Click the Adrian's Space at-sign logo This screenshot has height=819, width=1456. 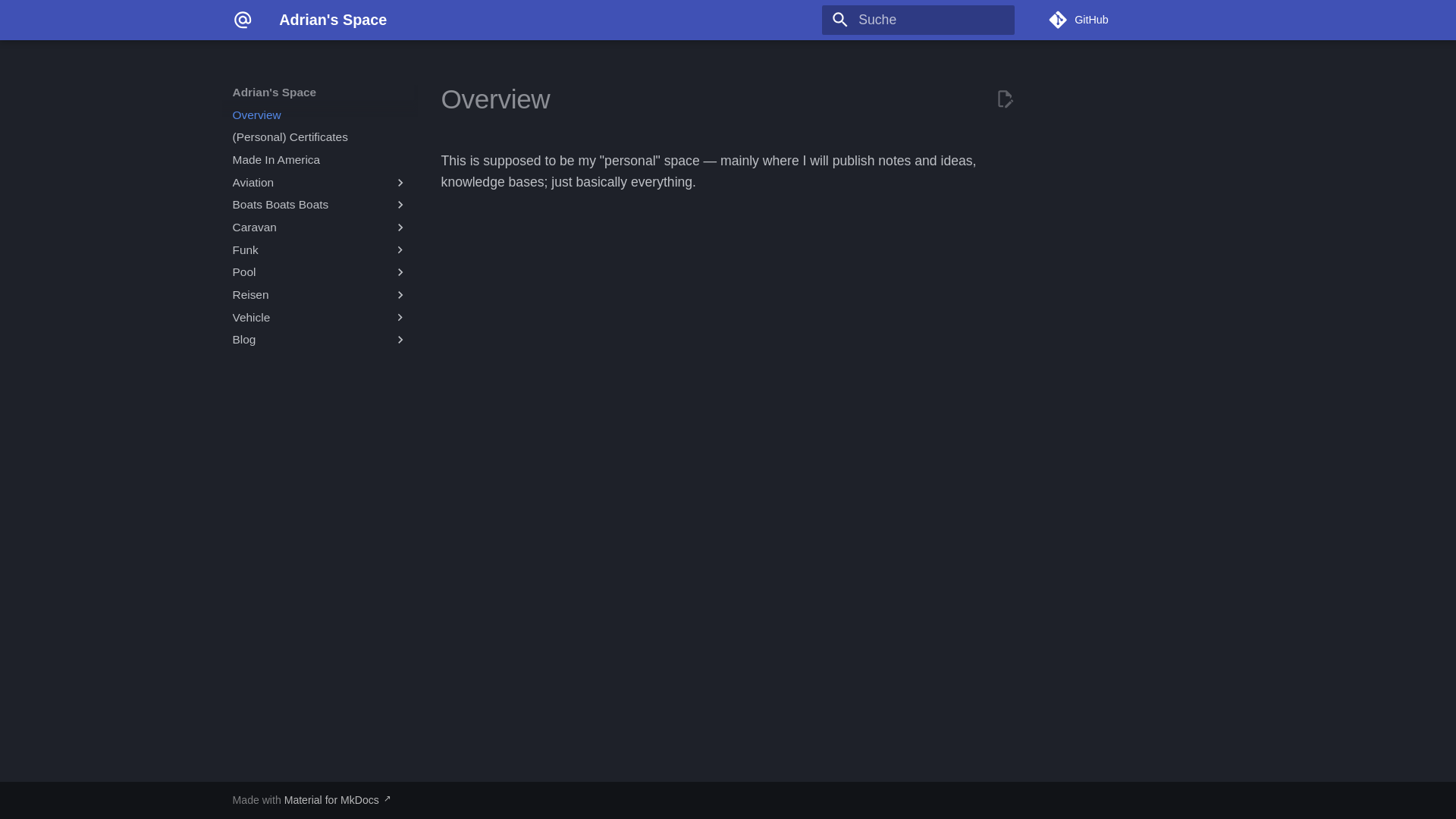click(242, 20)
